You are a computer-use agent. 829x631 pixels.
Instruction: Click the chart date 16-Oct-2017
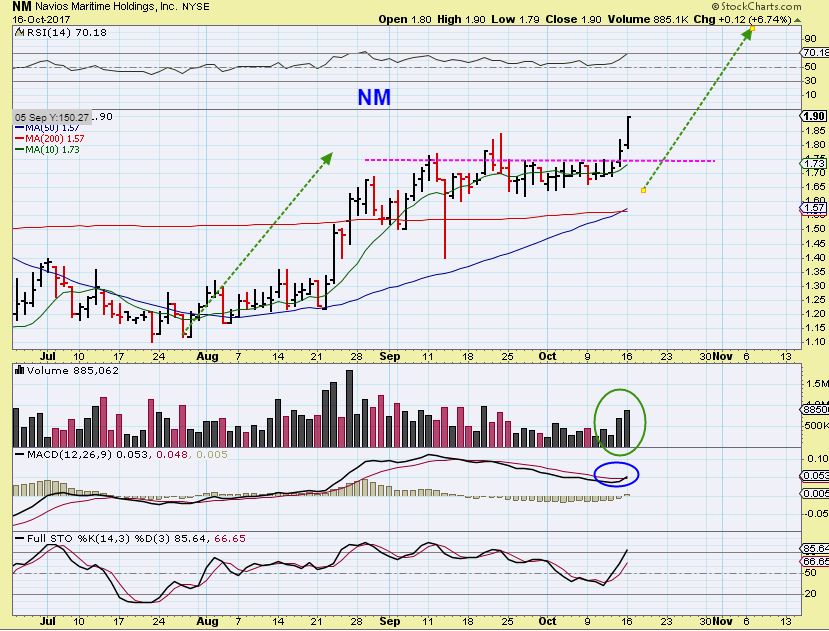tap(42, 19)
